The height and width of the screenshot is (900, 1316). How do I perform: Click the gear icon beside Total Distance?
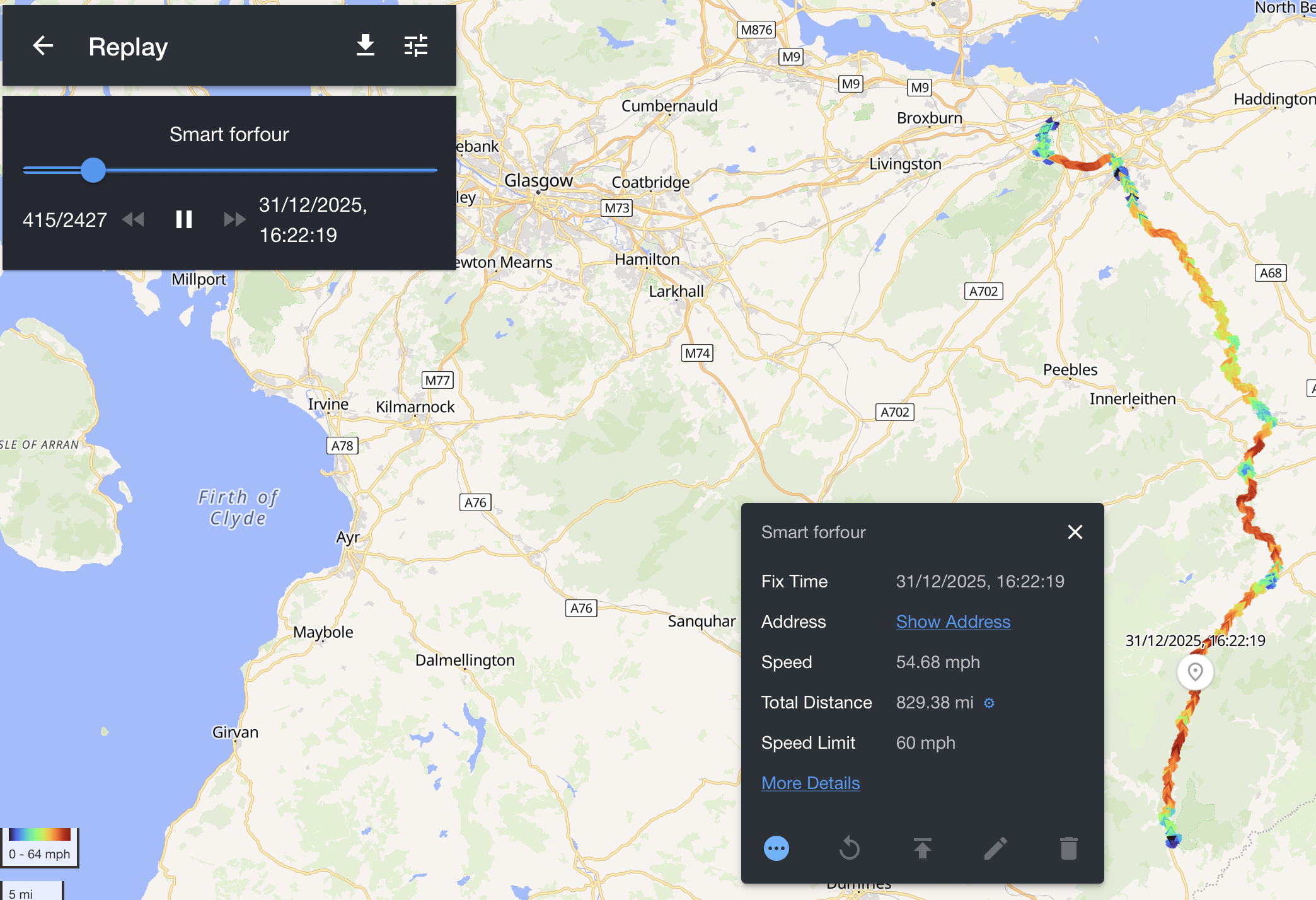pyautogui.click(x=989, y=703)
